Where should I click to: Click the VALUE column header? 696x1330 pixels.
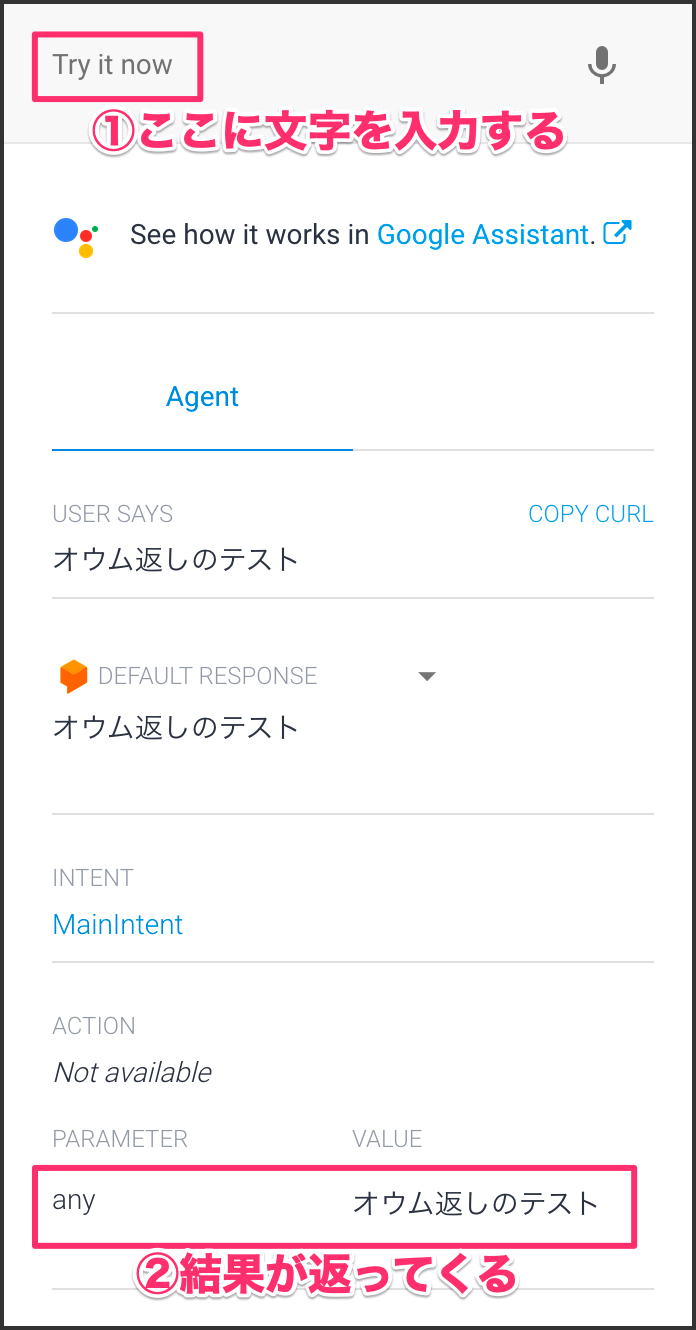(387, 1139)
